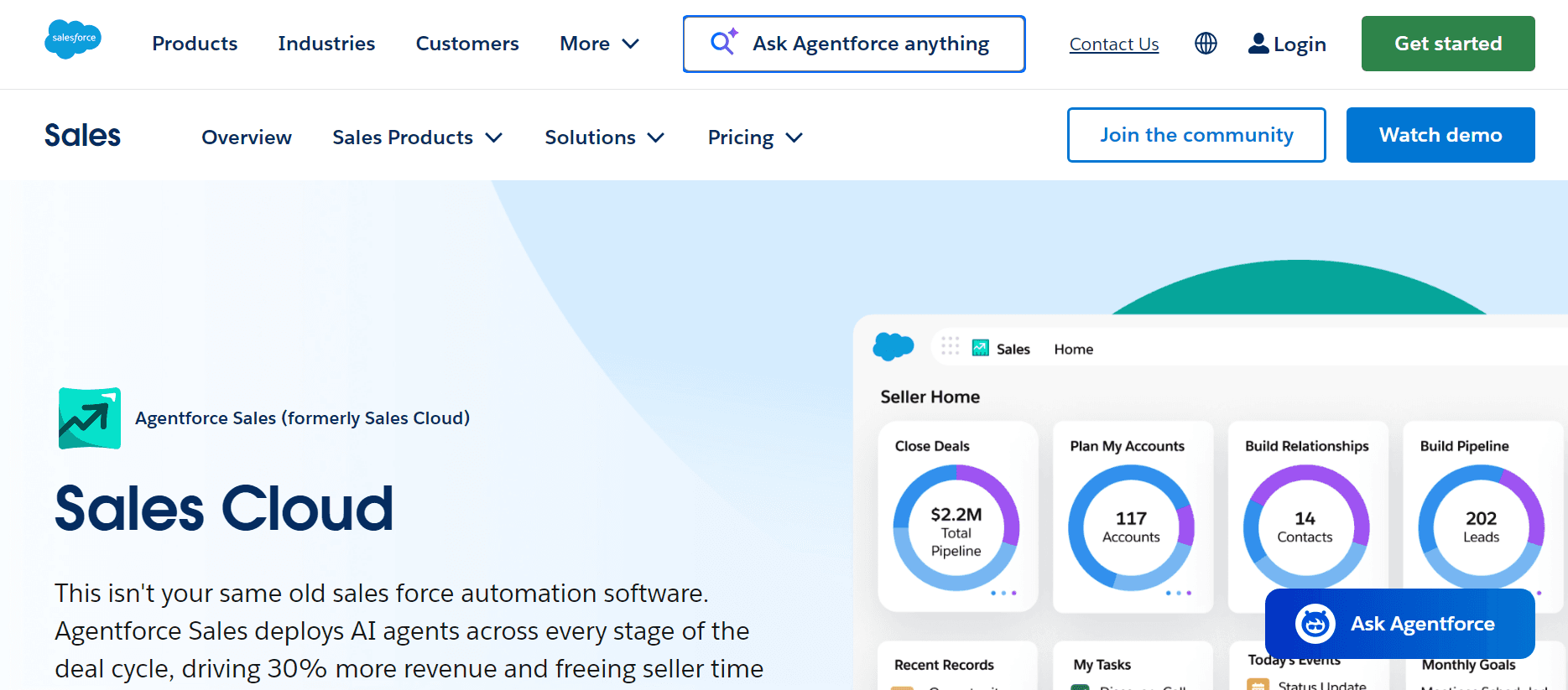
Task: Go to the Overview tab
Action: tap(247, 137)
